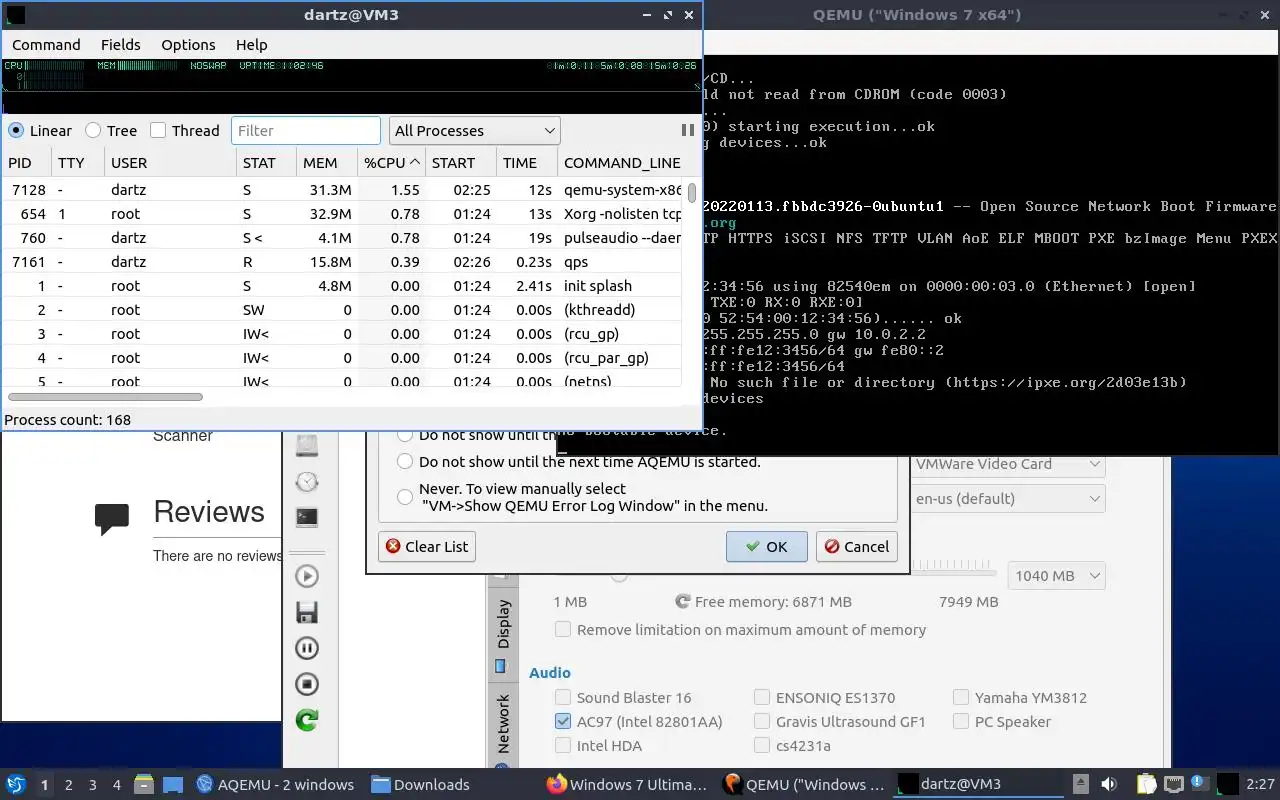Sort processes by the MEM column header
The image size is (1280, 800).
(x=327, y=162)
